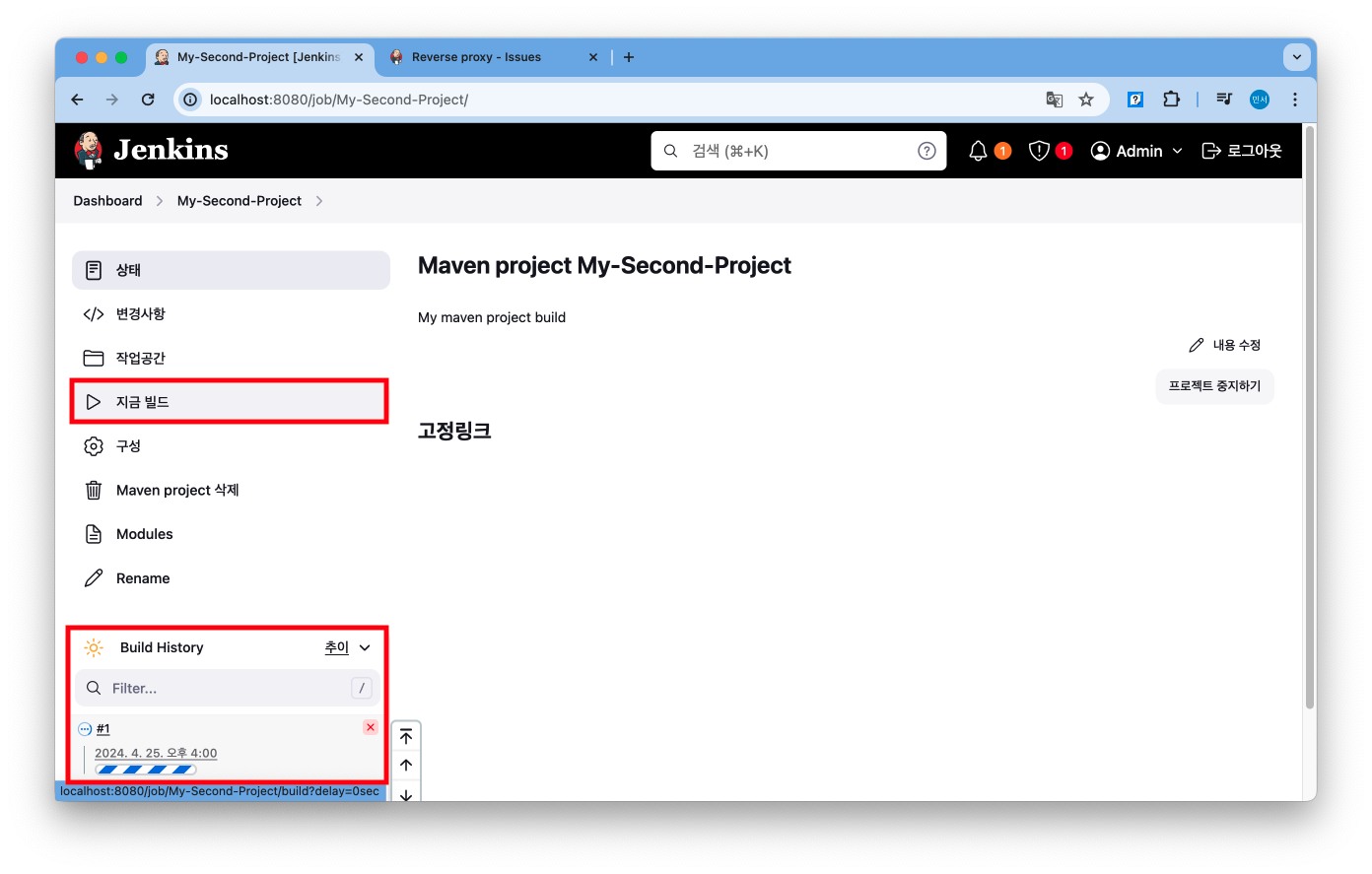
Task: Open security warnings shield icon
Action: tap(1039, 151)
